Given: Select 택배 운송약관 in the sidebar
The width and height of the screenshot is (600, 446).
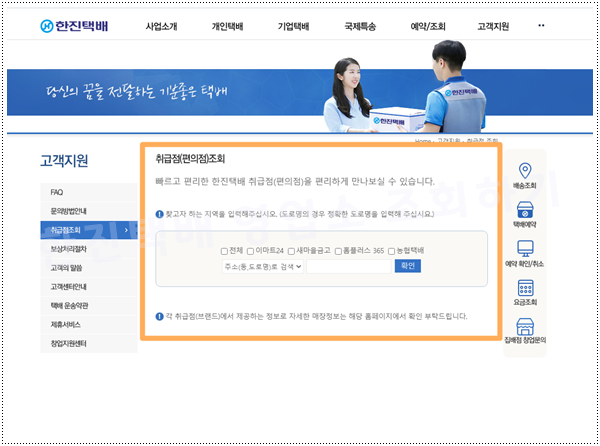Looking at the screenshot, I should point(89,306).
